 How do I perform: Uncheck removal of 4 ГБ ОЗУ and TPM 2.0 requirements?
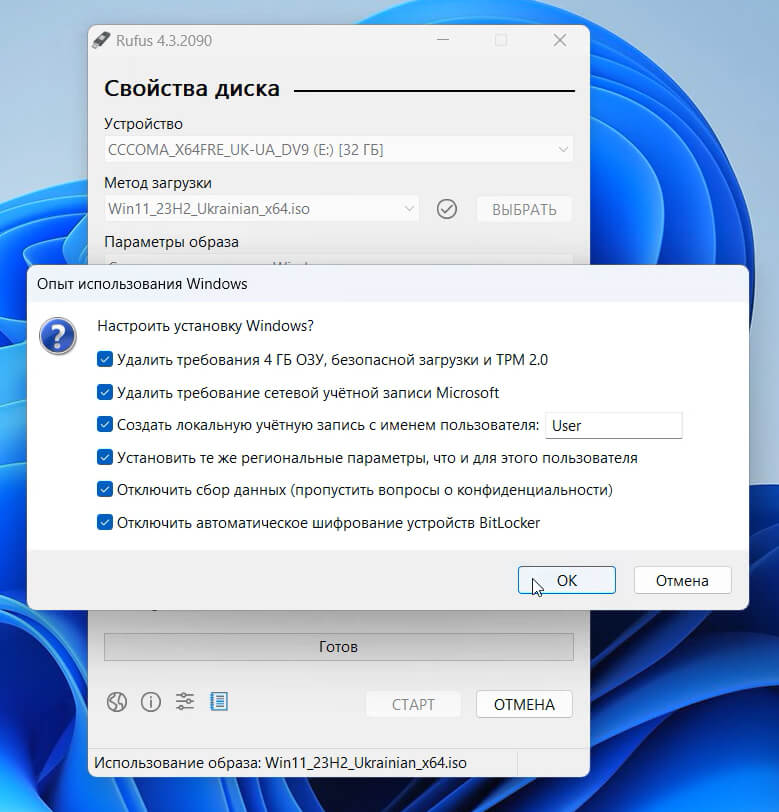(105, 359)
